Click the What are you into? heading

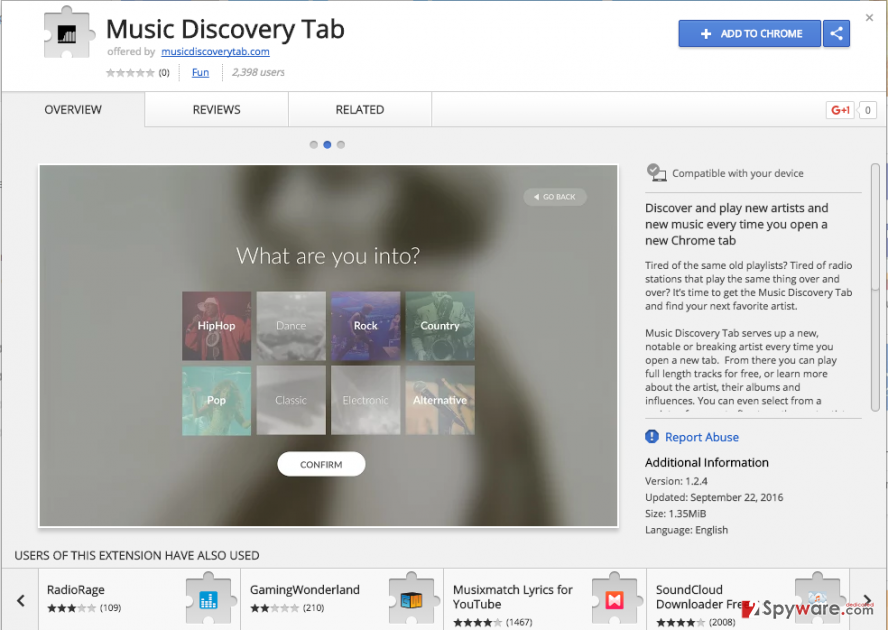click(x=328, y=256)
